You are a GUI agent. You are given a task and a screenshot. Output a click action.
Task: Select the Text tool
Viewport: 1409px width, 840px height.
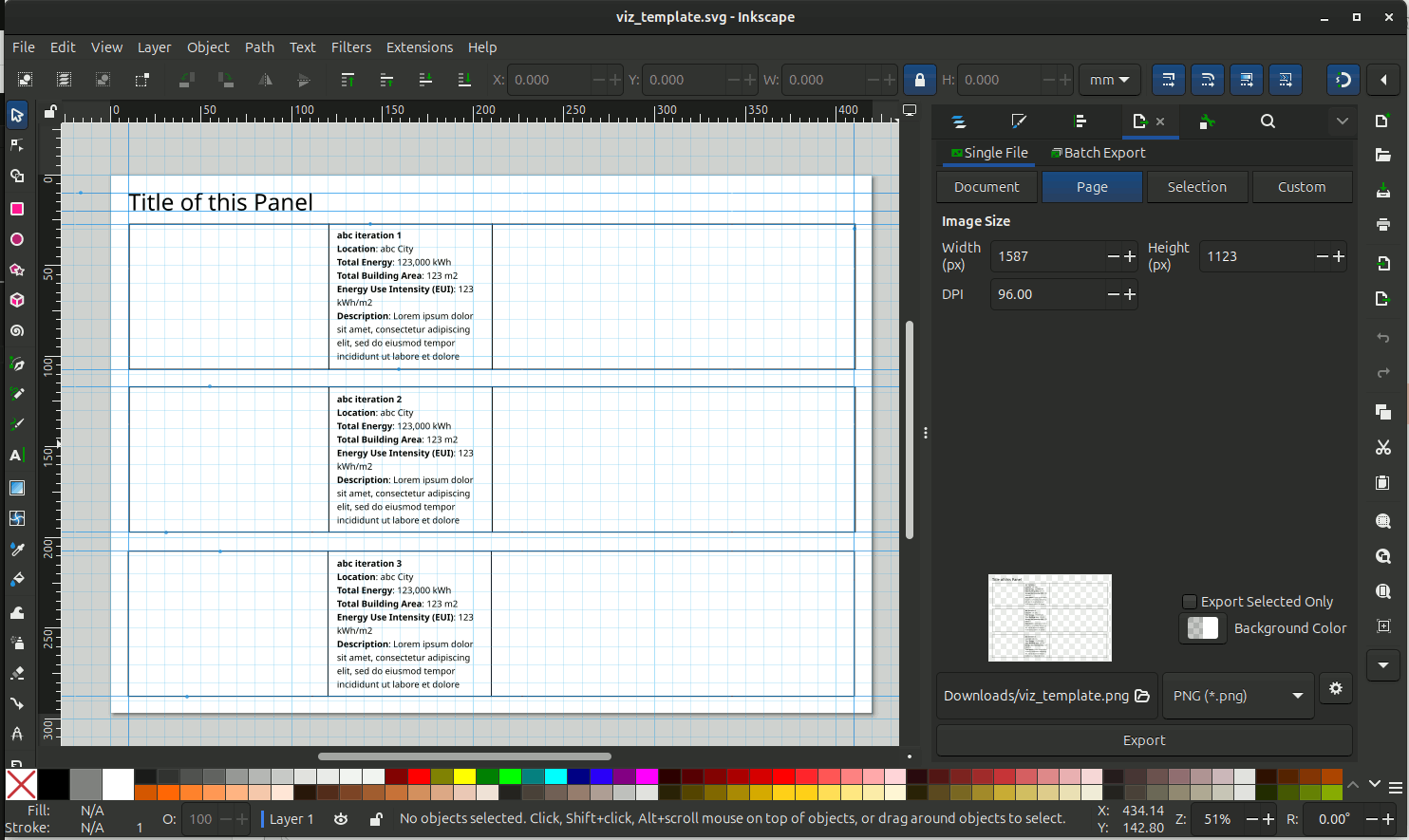pyautogui.click(x=16, y=456)
